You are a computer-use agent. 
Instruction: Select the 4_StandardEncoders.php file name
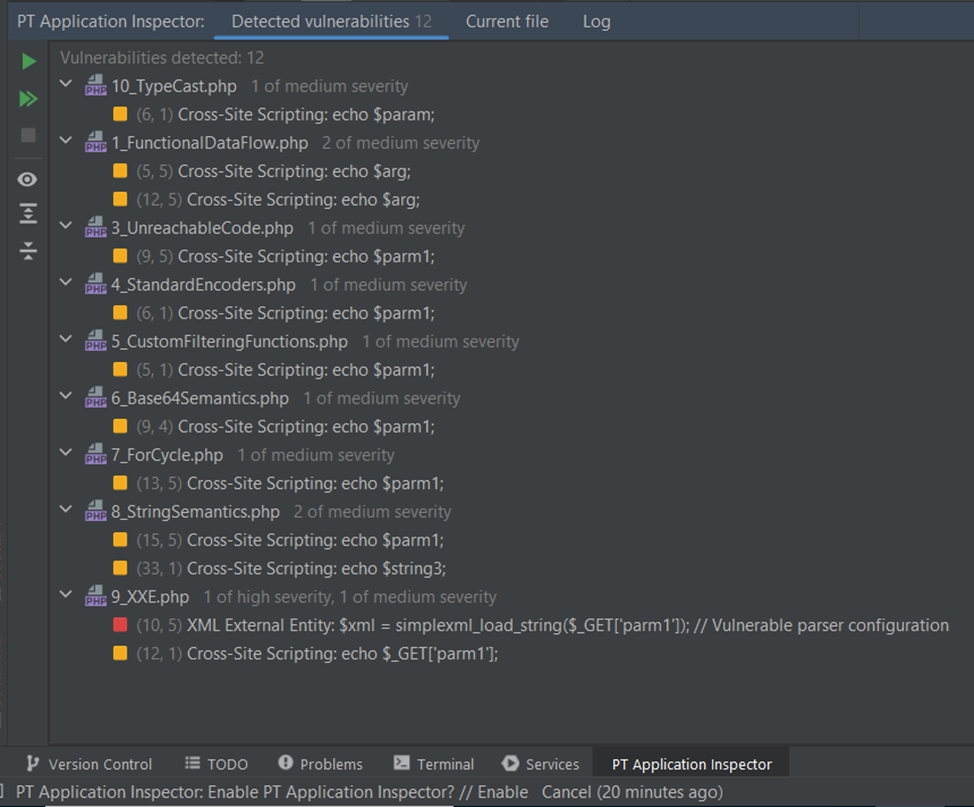tap(204, 285)
